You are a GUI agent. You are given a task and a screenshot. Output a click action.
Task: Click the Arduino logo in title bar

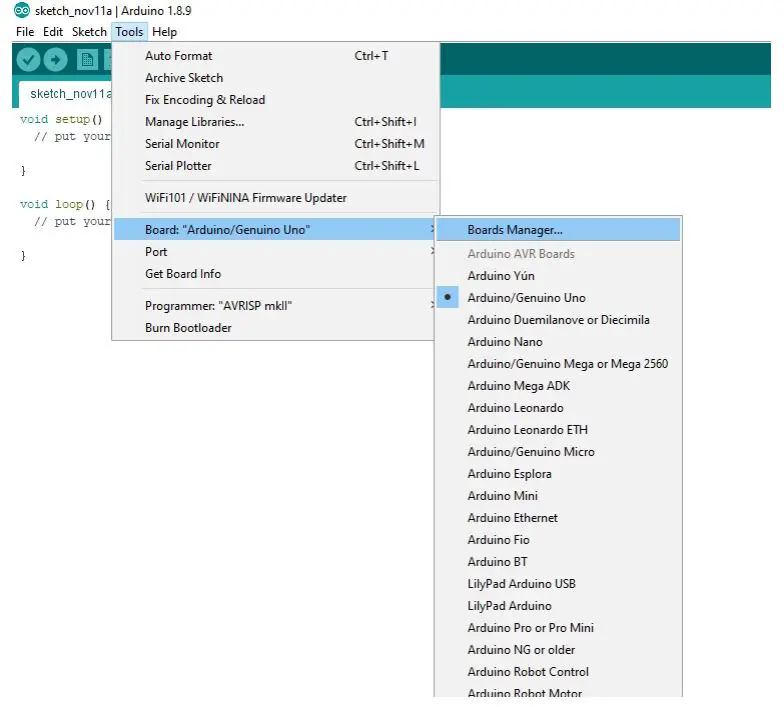pyautogui.click(x=21, y=11)
